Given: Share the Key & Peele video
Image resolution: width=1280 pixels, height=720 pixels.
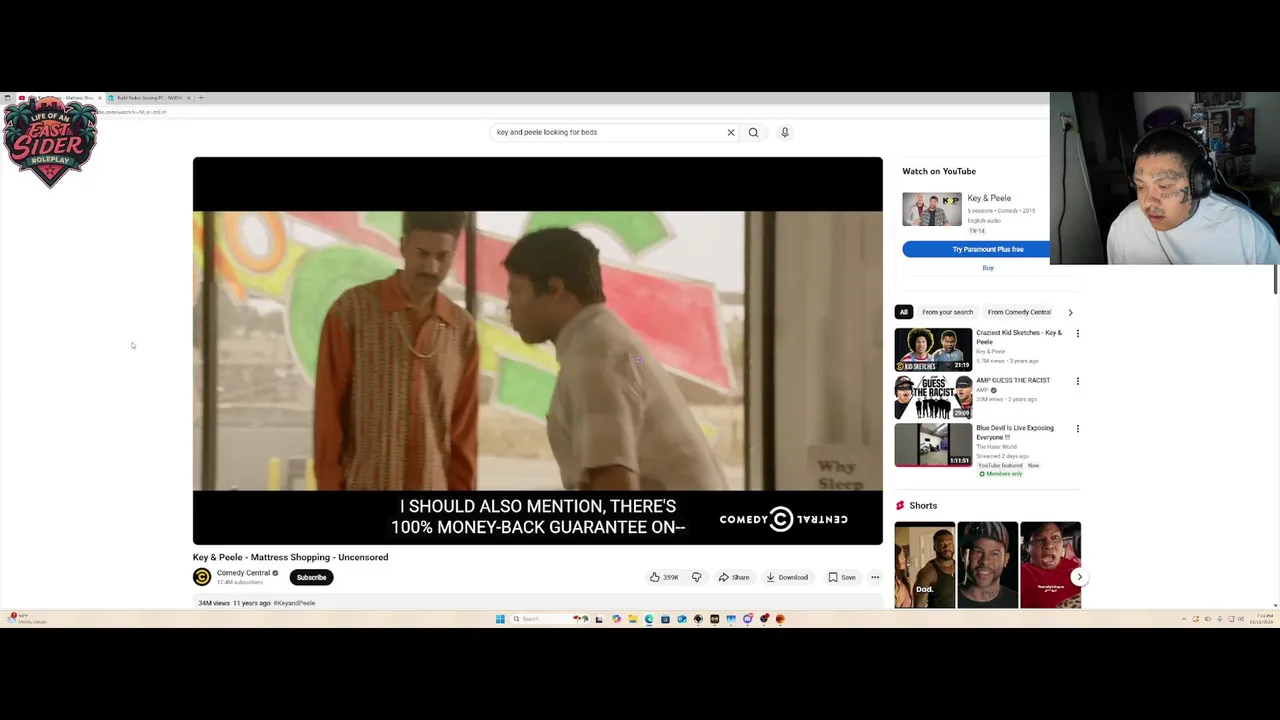Looking at the screenshot, I should 734,577.
